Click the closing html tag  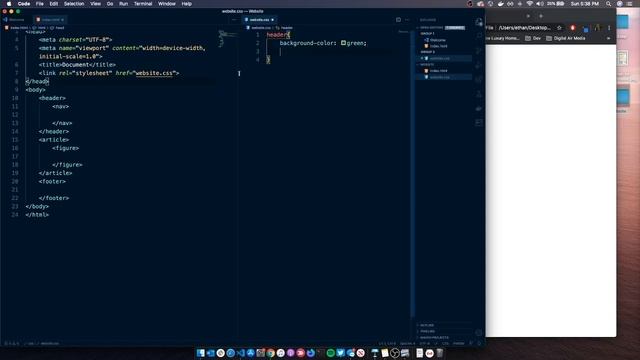click(x=37, y=215)
